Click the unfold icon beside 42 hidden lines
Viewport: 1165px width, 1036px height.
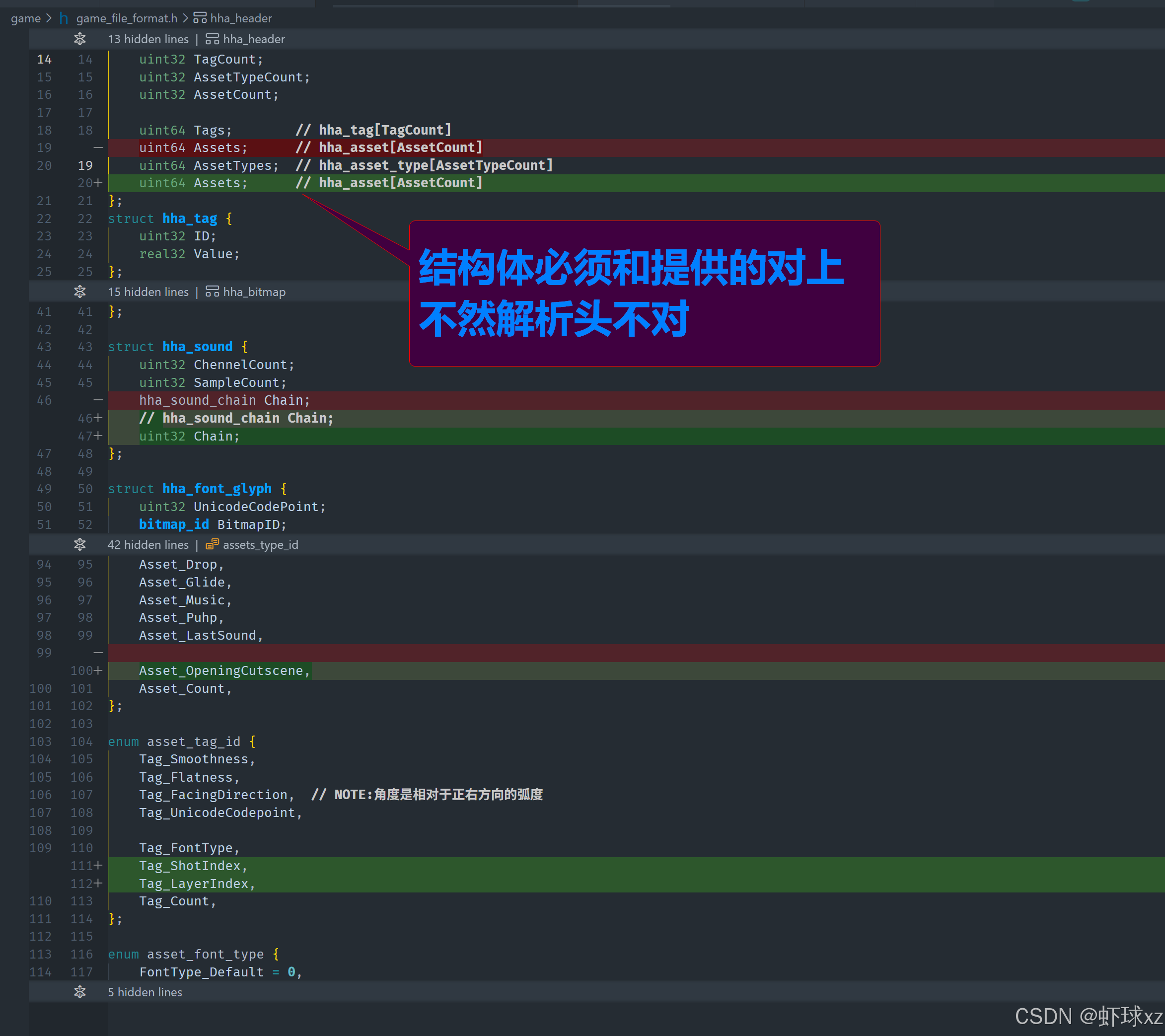pos(80,544)
